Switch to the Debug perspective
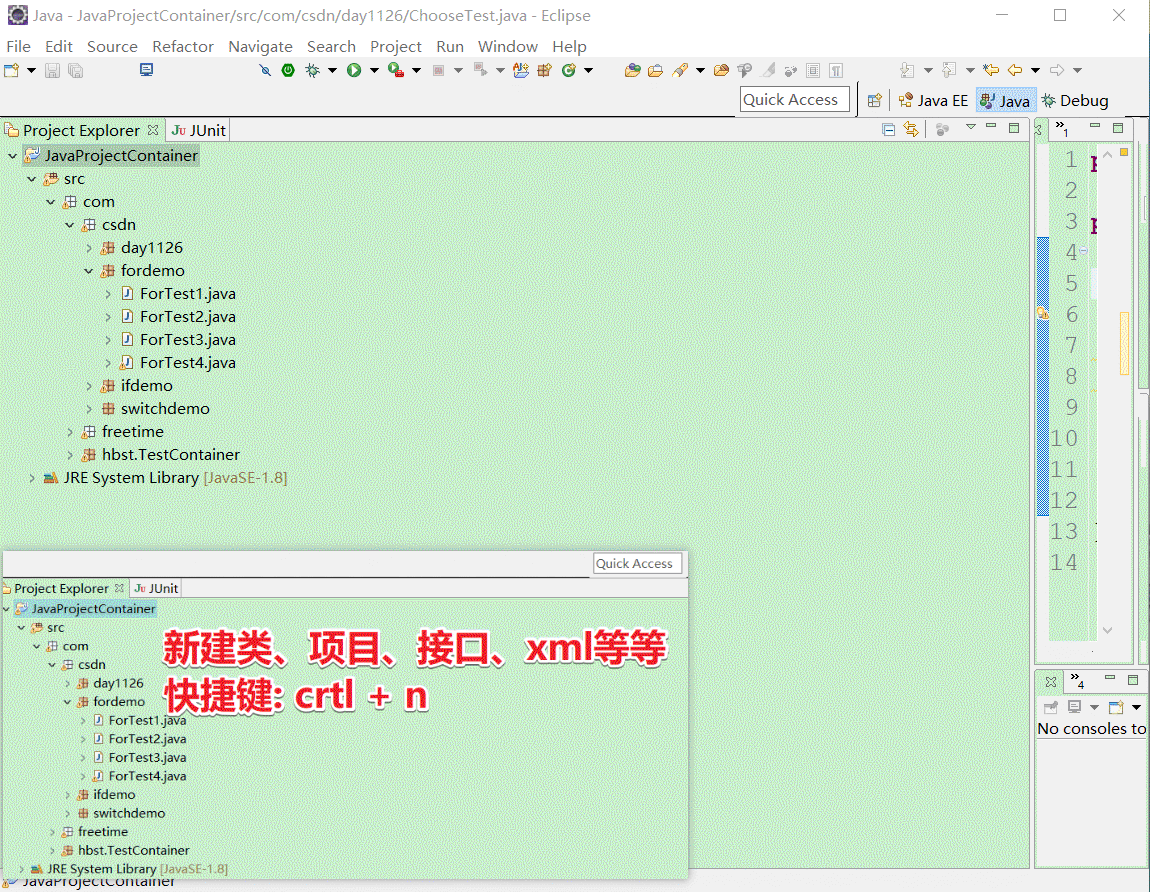Viewport: 1150px width, 892px height. [x=1075, y=100]
